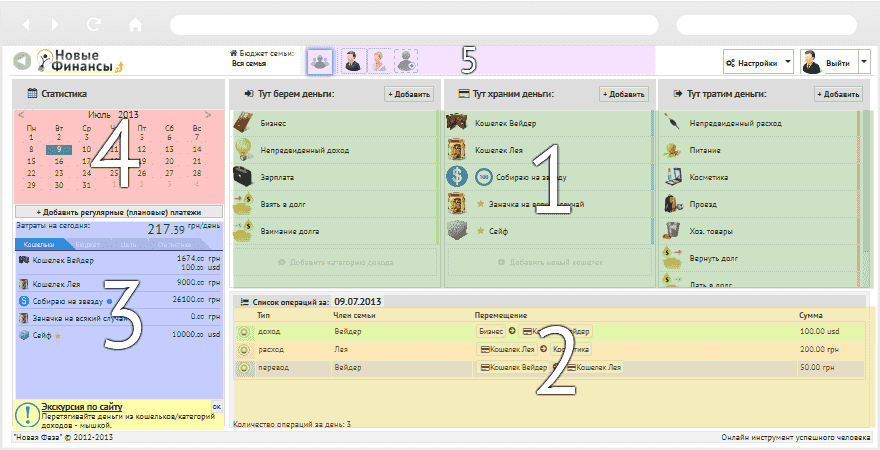Click the Косметика expense icon
Viewport: 880px width, 450px height.
coord(672,176)
